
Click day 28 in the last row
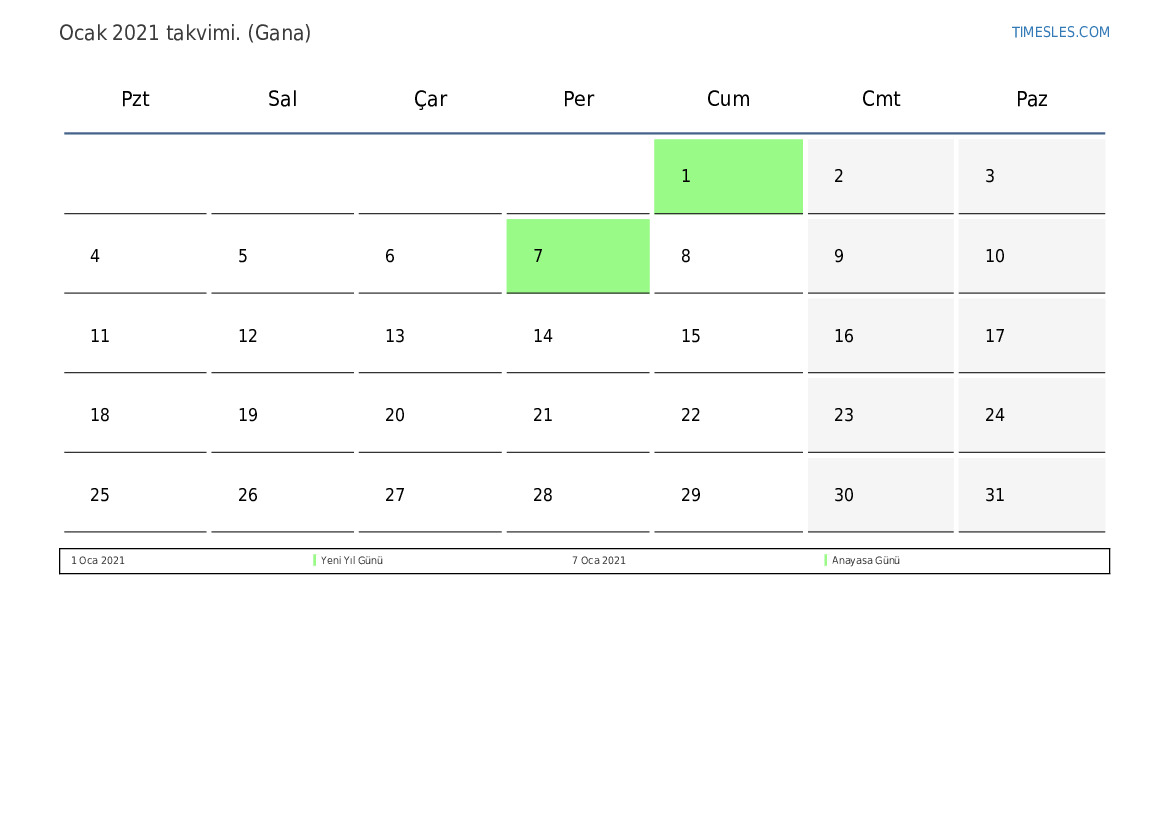coord(578,495)
